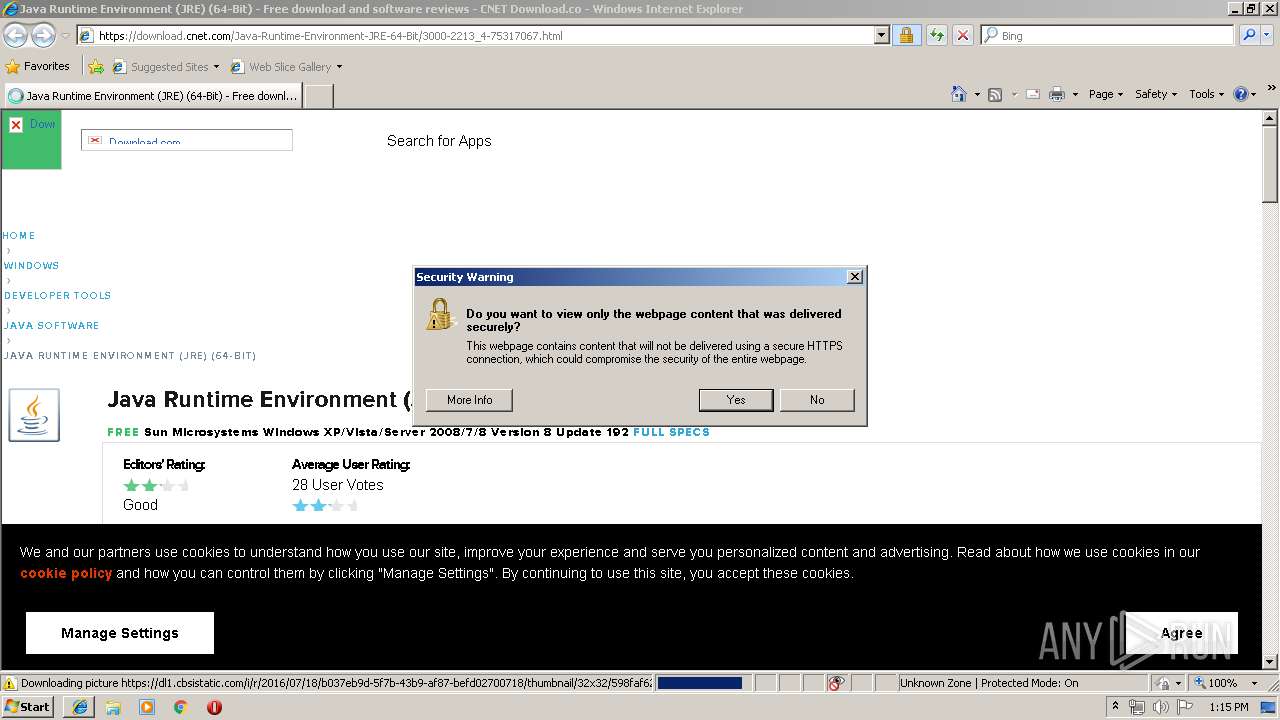Expand the zoom level 100% dropdown
Screen dimensions: 1280x720
[1254, 683]
